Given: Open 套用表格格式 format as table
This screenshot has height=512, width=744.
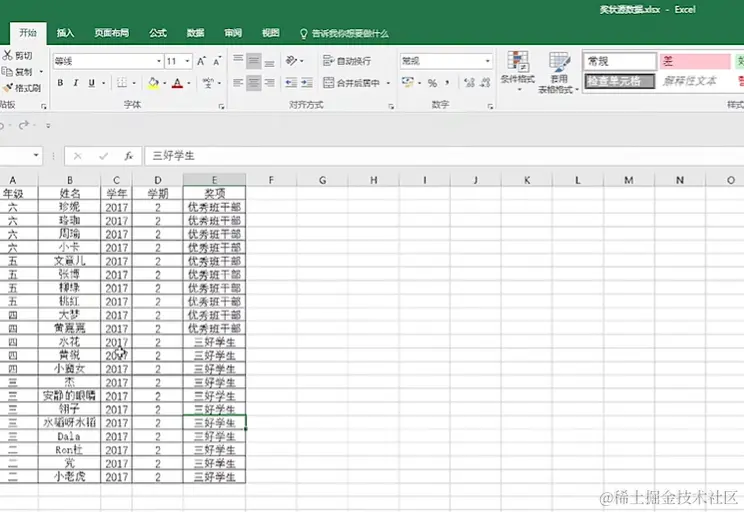Looking at the screenshot, I should click(558, 72).
